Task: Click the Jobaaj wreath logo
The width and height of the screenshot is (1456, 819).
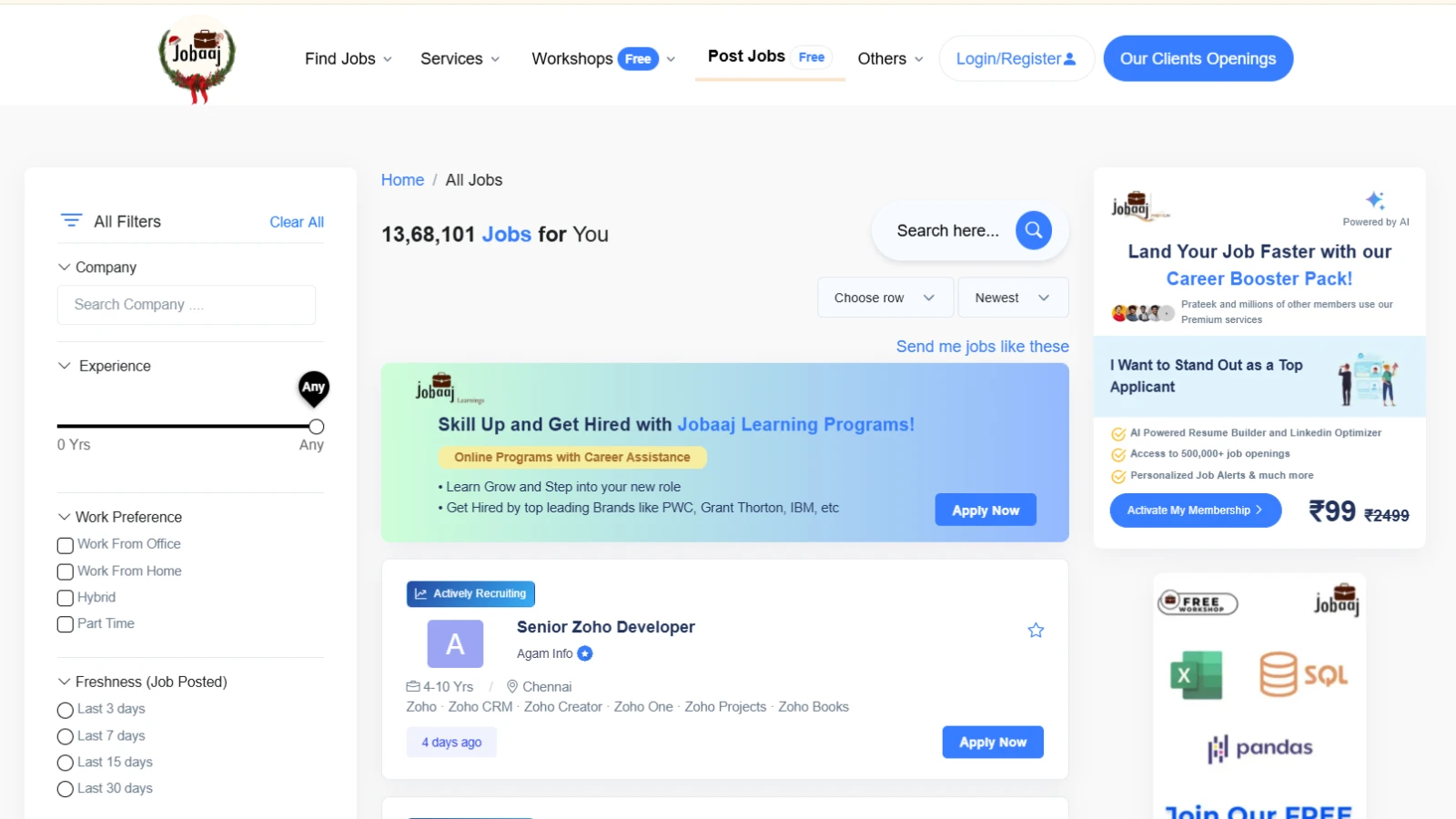Action: 197,59
